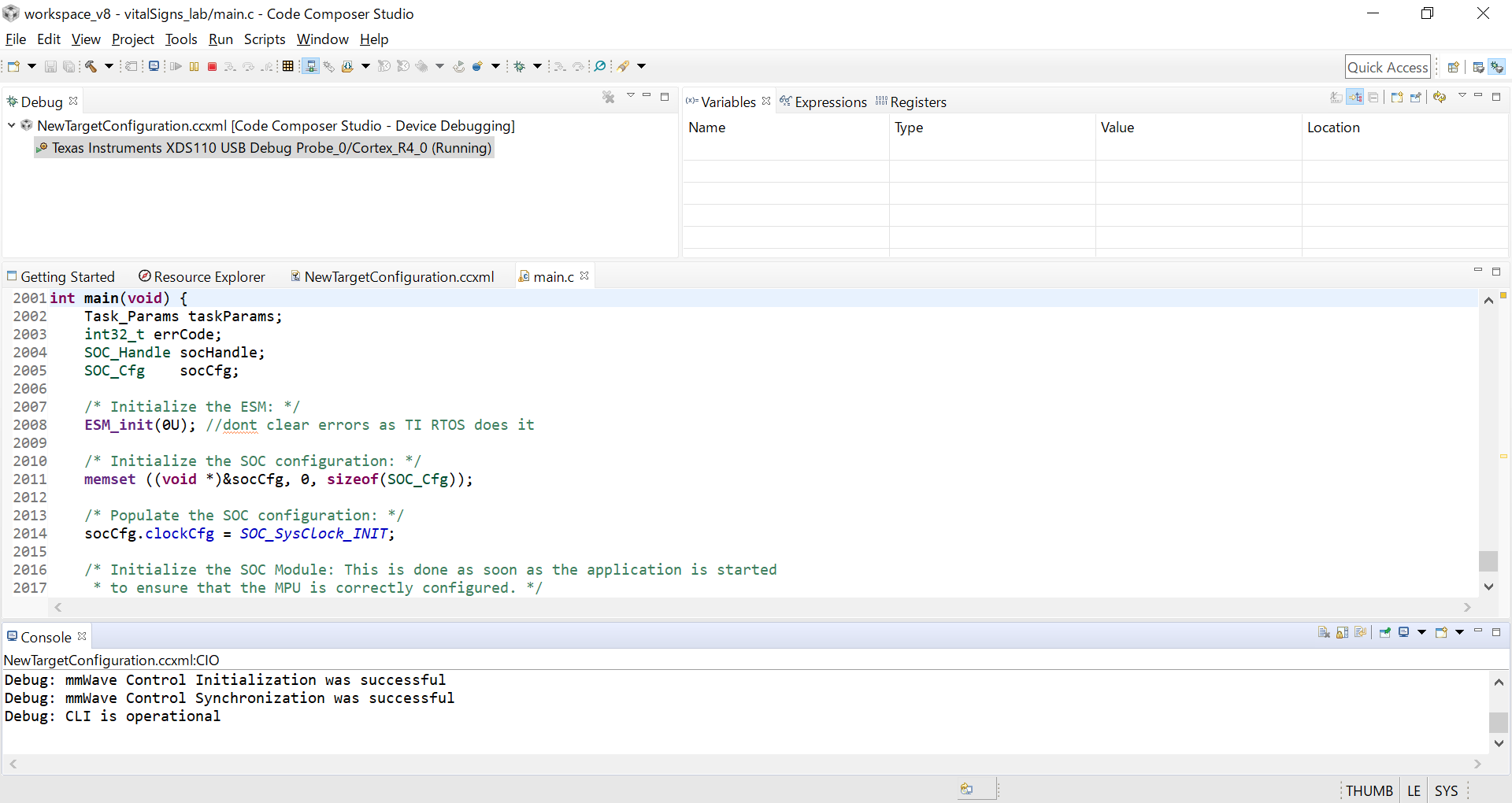Click the new Variables view icon
This screenshot has width=1512, height=803.
[x=1397, y=97]
